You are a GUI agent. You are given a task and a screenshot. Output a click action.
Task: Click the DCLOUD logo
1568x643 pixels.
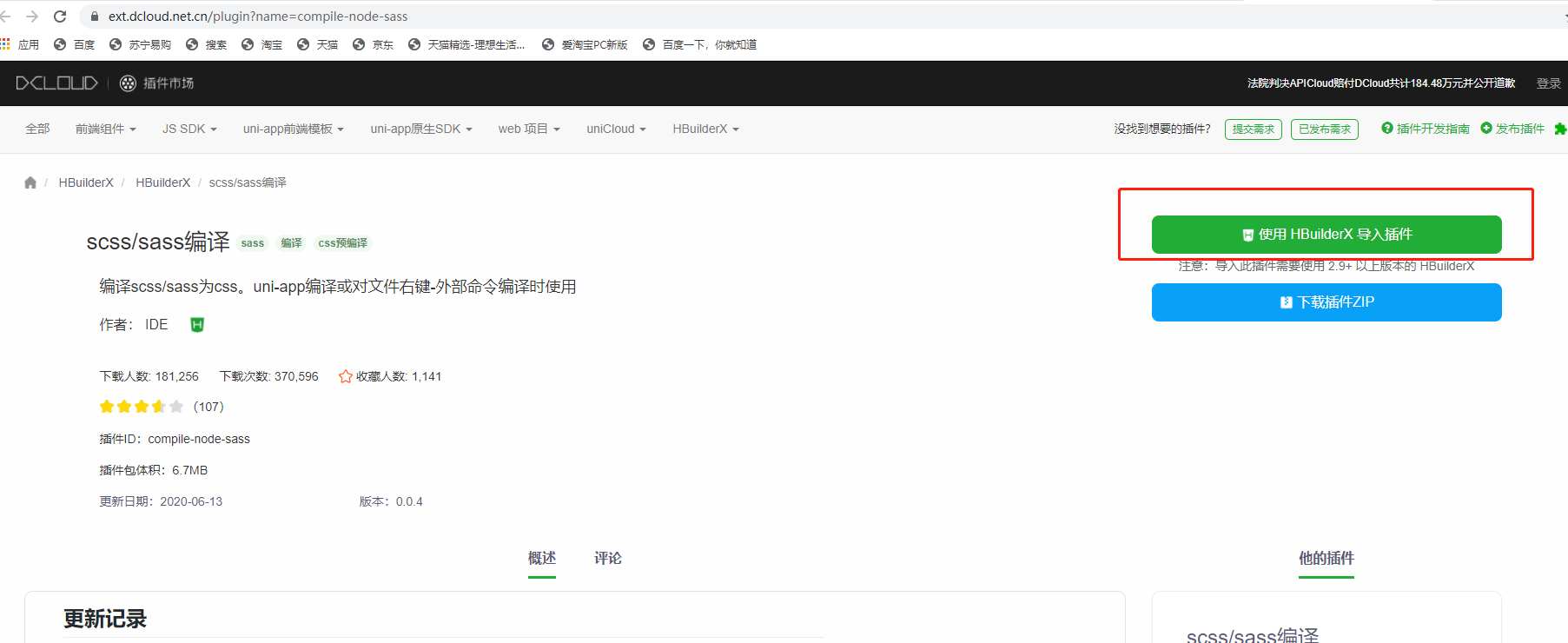click(x=57, y=83)
